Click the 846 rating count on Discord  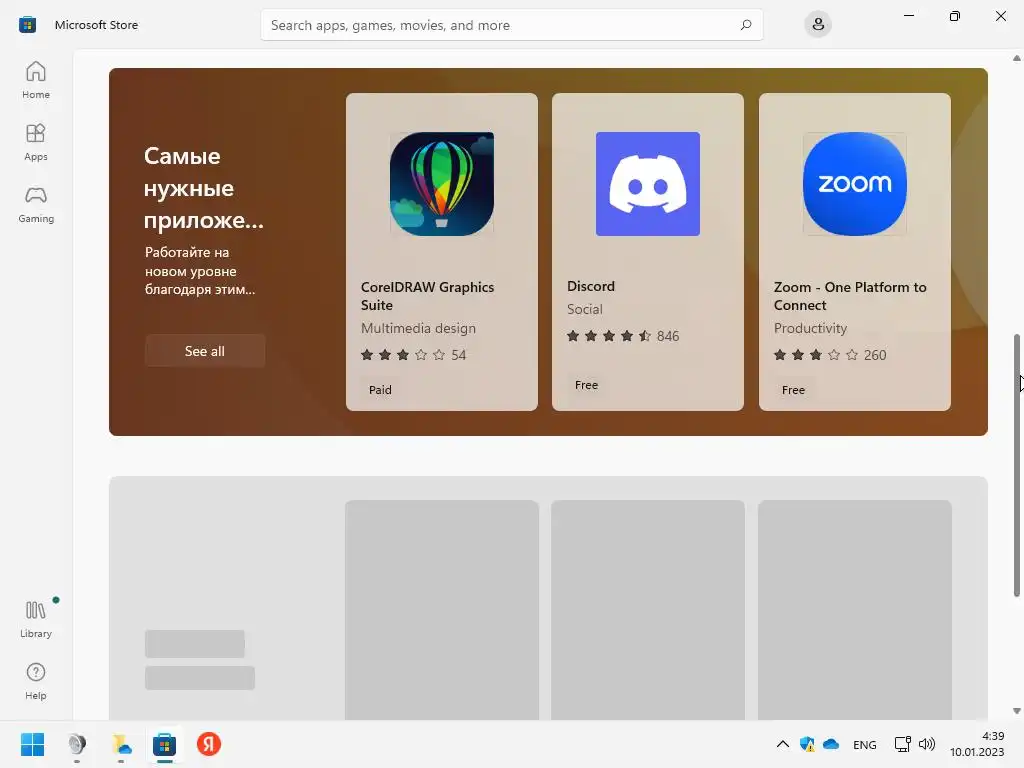coord(667,336)
